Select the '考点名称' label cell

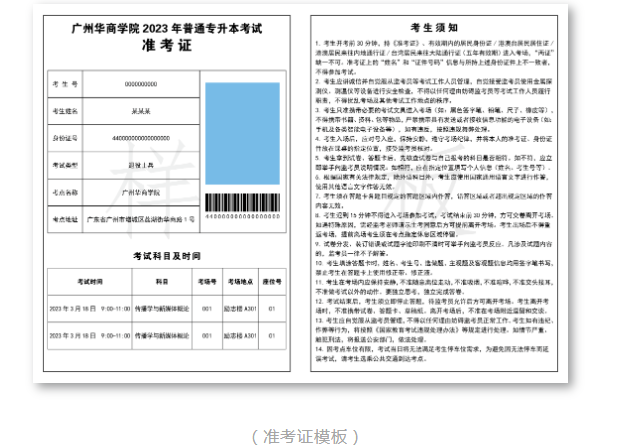65,193
